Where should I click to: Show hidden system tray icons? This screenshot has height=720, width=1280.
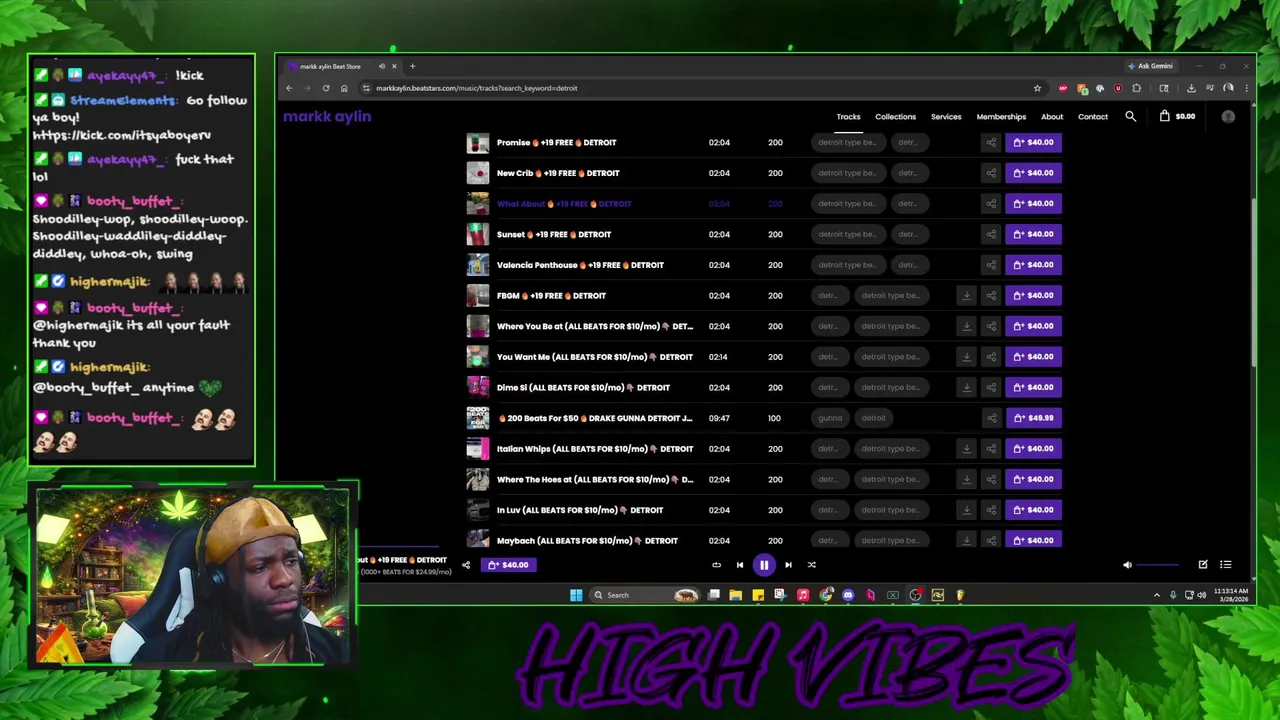(x=1157, y=595)
